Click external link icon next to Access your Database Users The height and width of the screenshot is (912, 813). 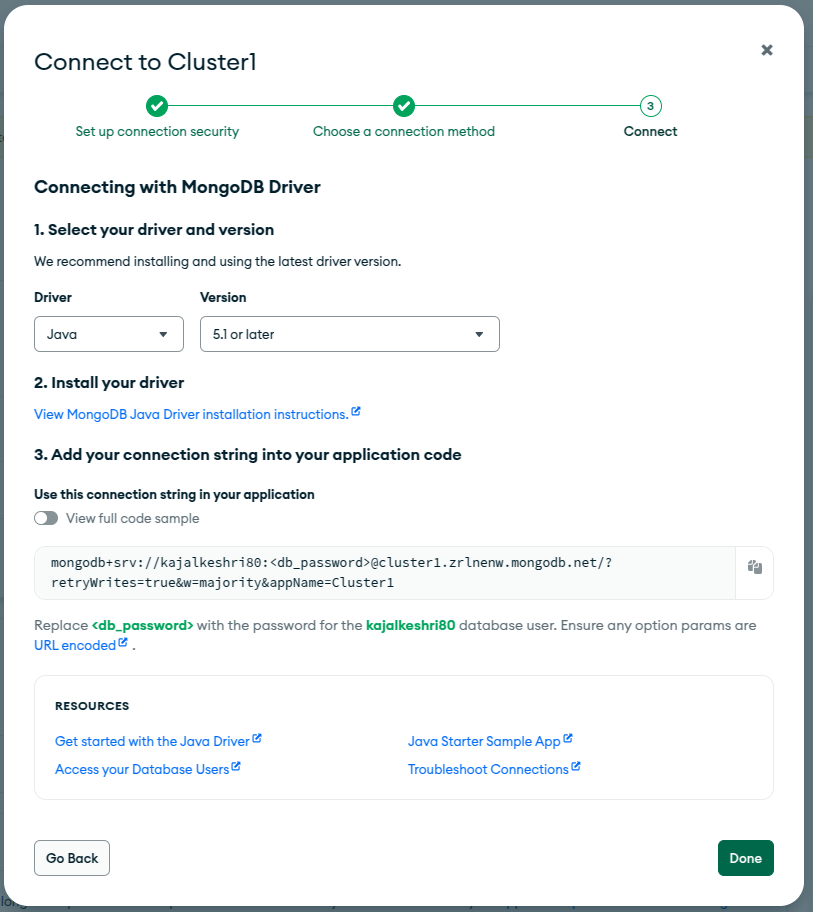click(236, 765)
